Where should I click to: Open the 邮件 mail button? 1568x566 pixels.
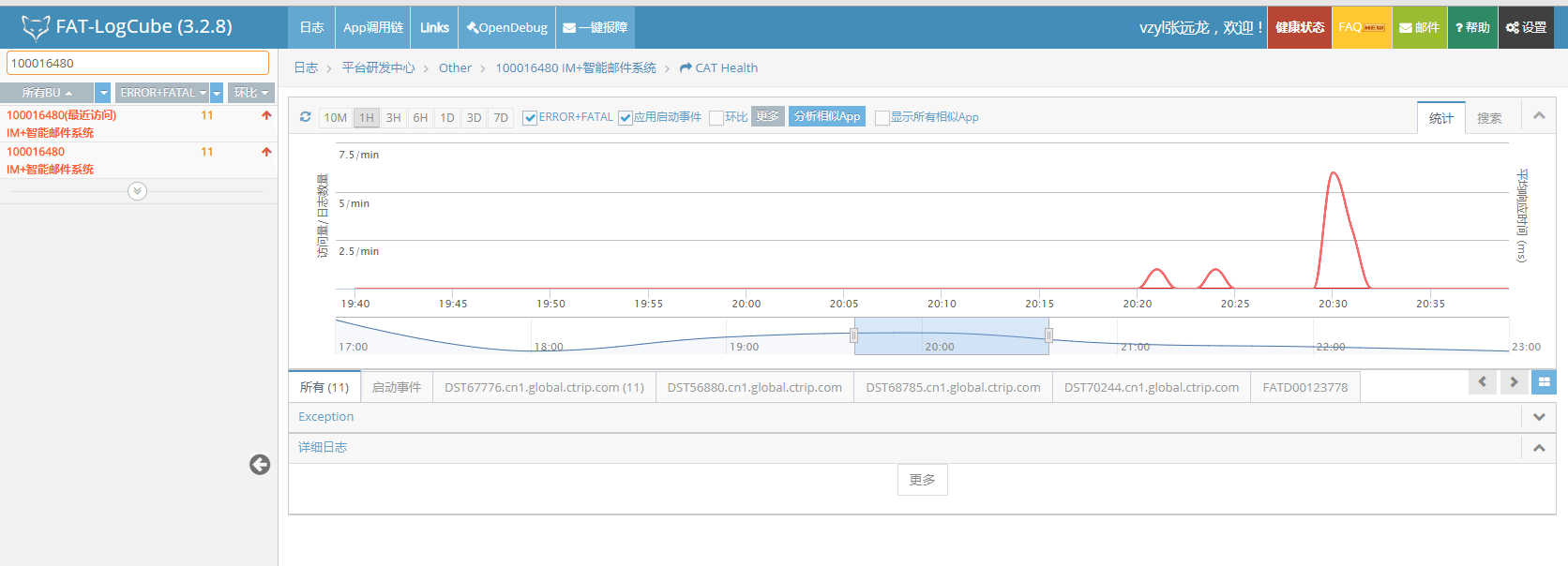[x=1419, y=28]
